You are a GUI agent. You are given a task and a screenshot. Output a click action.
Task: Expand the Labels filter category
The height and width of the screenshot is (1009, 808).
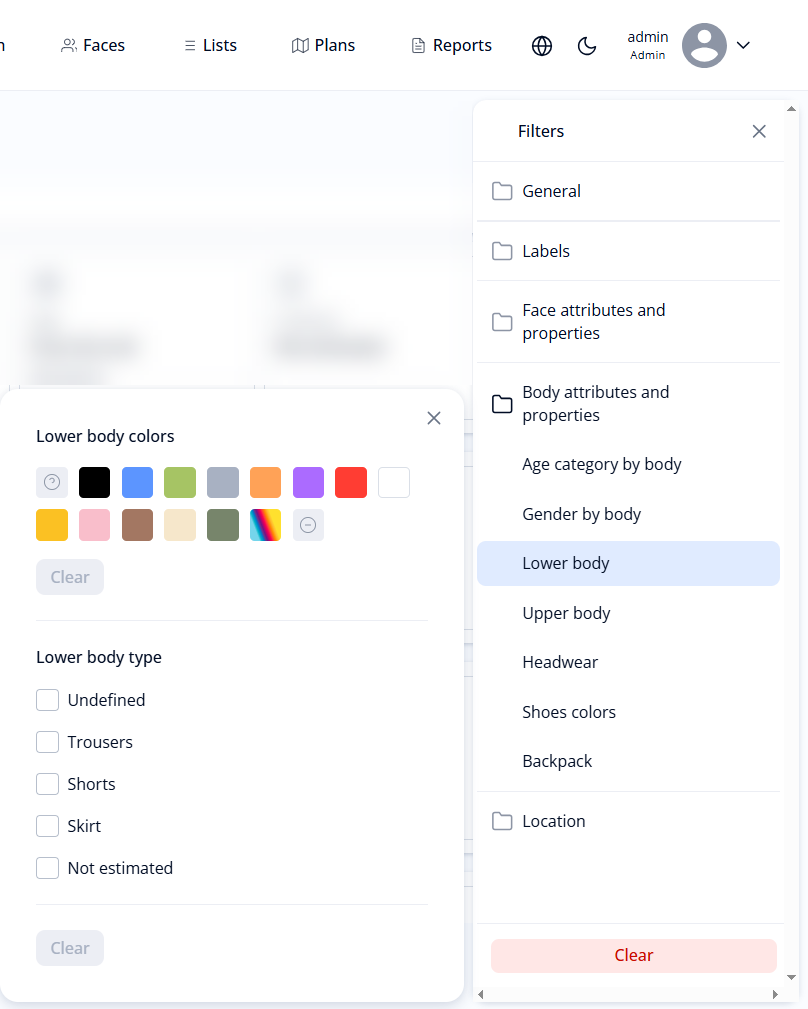[545, 251]
